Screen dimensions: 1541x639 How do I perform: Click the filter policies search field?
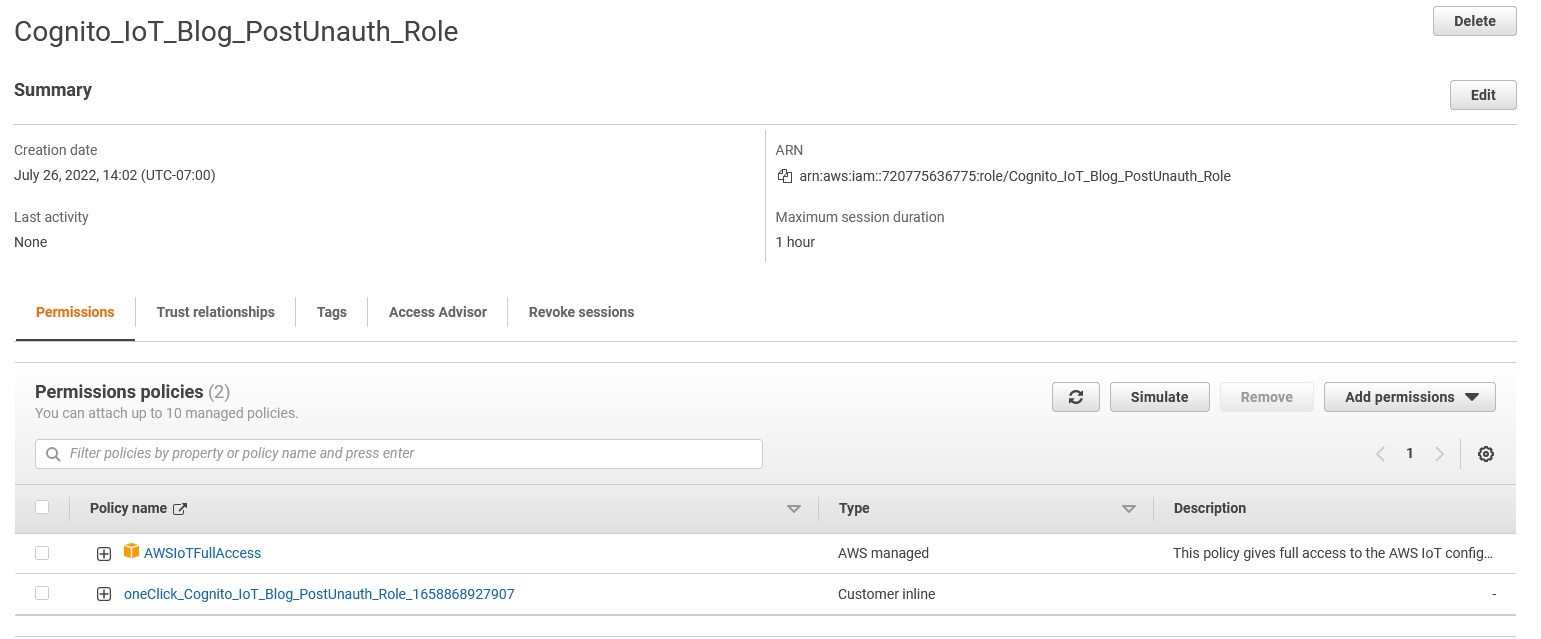tap(399, 454)
